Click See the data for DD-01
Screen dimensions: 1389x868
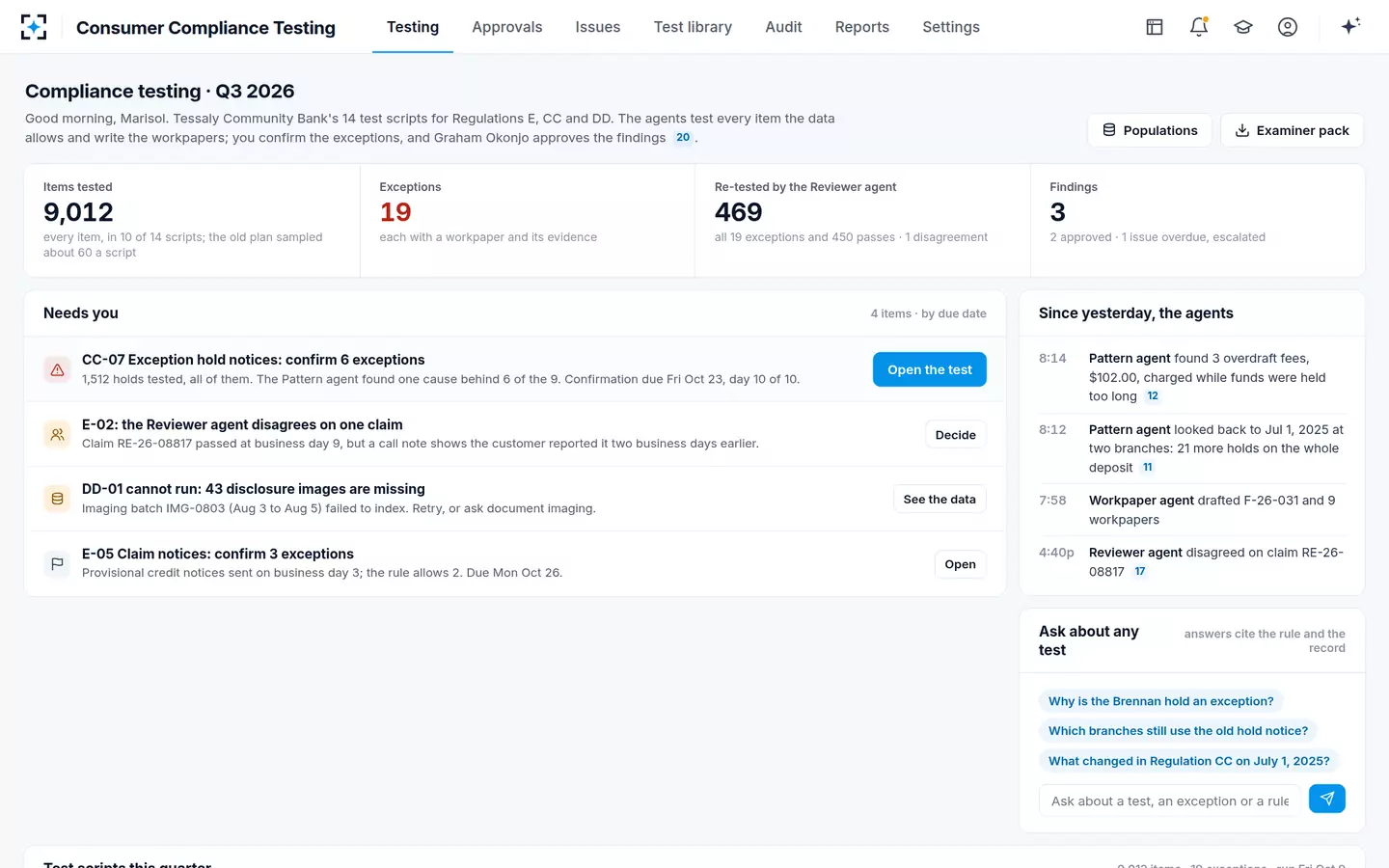click(940, 500)
